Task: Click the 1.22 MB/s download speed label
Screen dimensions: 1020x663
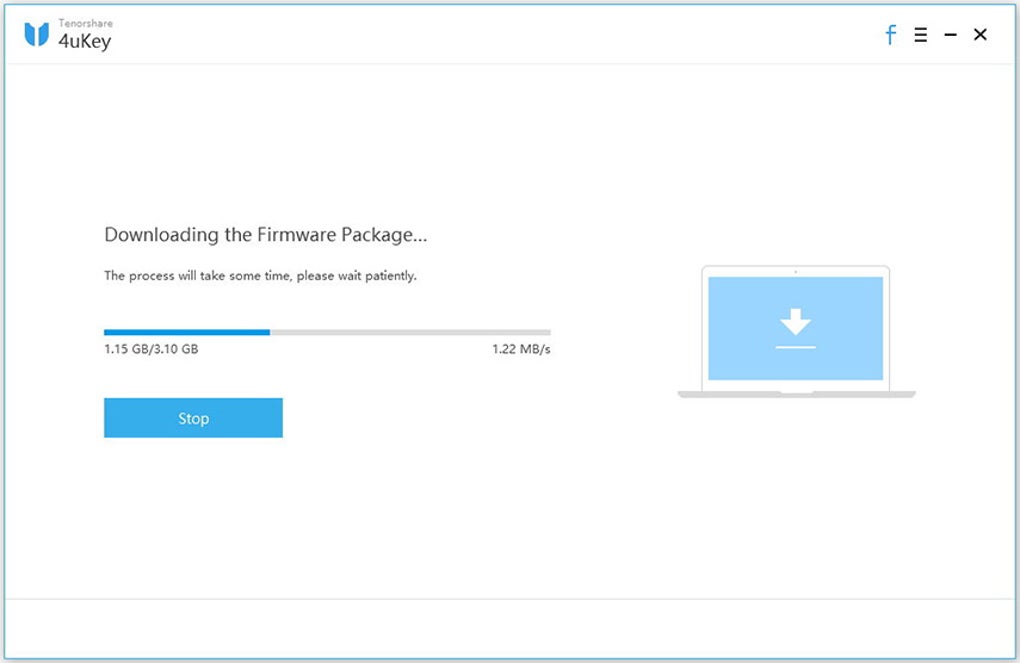Action: tap(521, 350)
